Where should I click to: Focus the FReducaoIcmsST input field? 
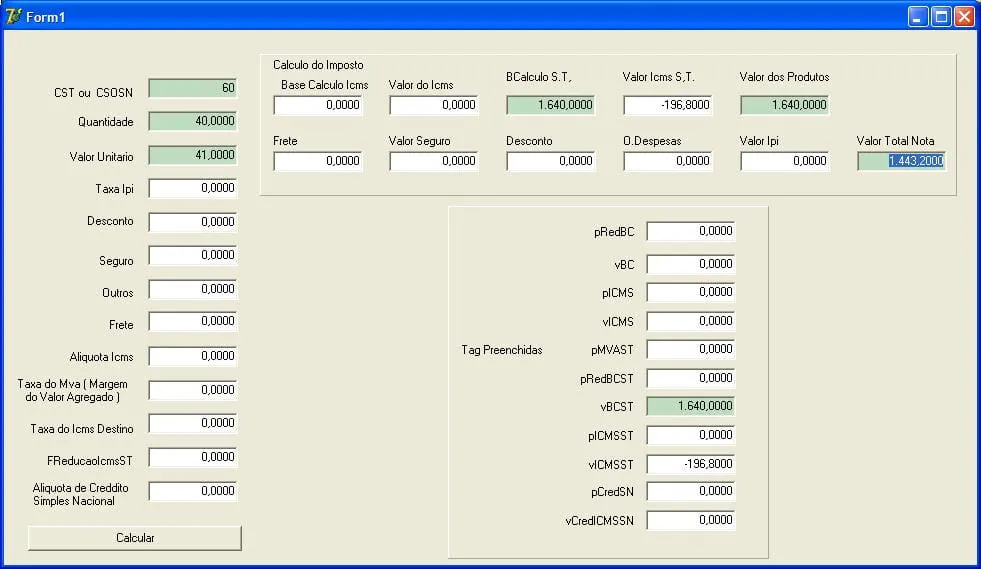192,457
